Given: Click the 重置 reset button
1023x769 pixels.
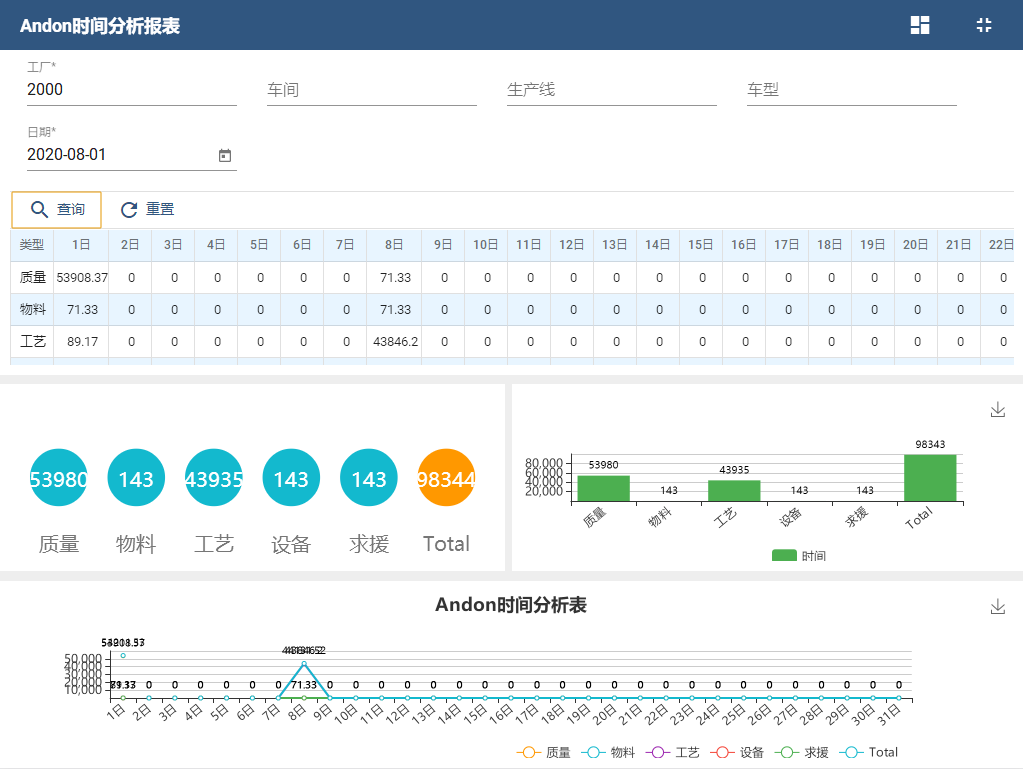Looking at the screenshot, I should click(x=147, y=209).
